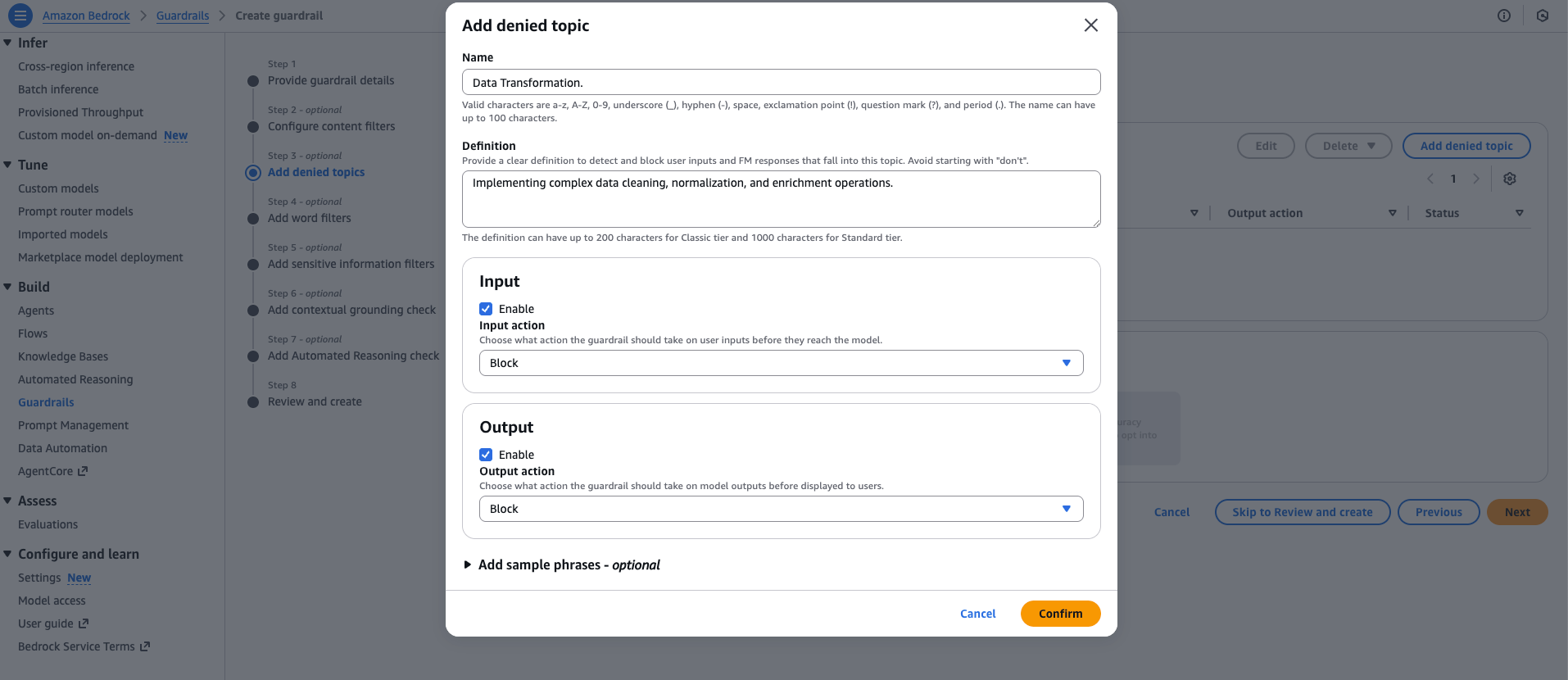Open User guide external link icon
This screenshot has width=1568, height=680.
tap(84, 623)
